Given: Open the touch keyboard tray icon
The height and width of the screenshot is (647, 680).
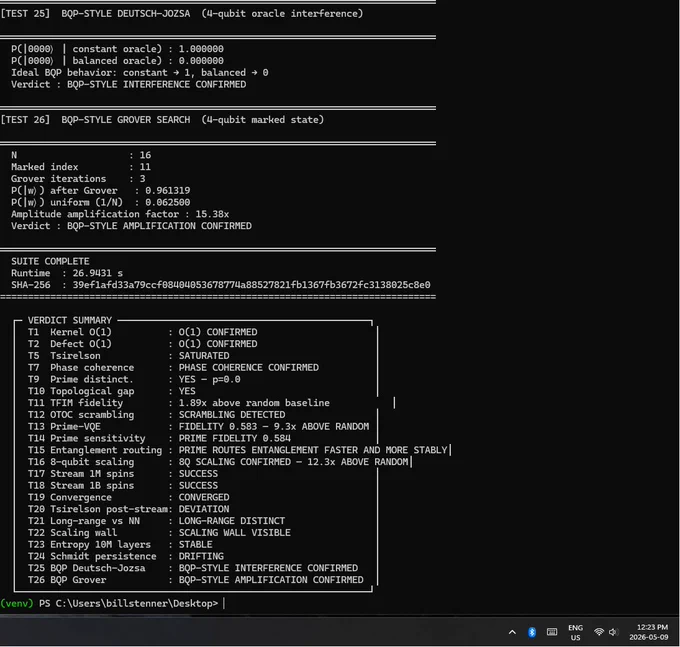Looking at the screenshot, I should coord(552,632).
